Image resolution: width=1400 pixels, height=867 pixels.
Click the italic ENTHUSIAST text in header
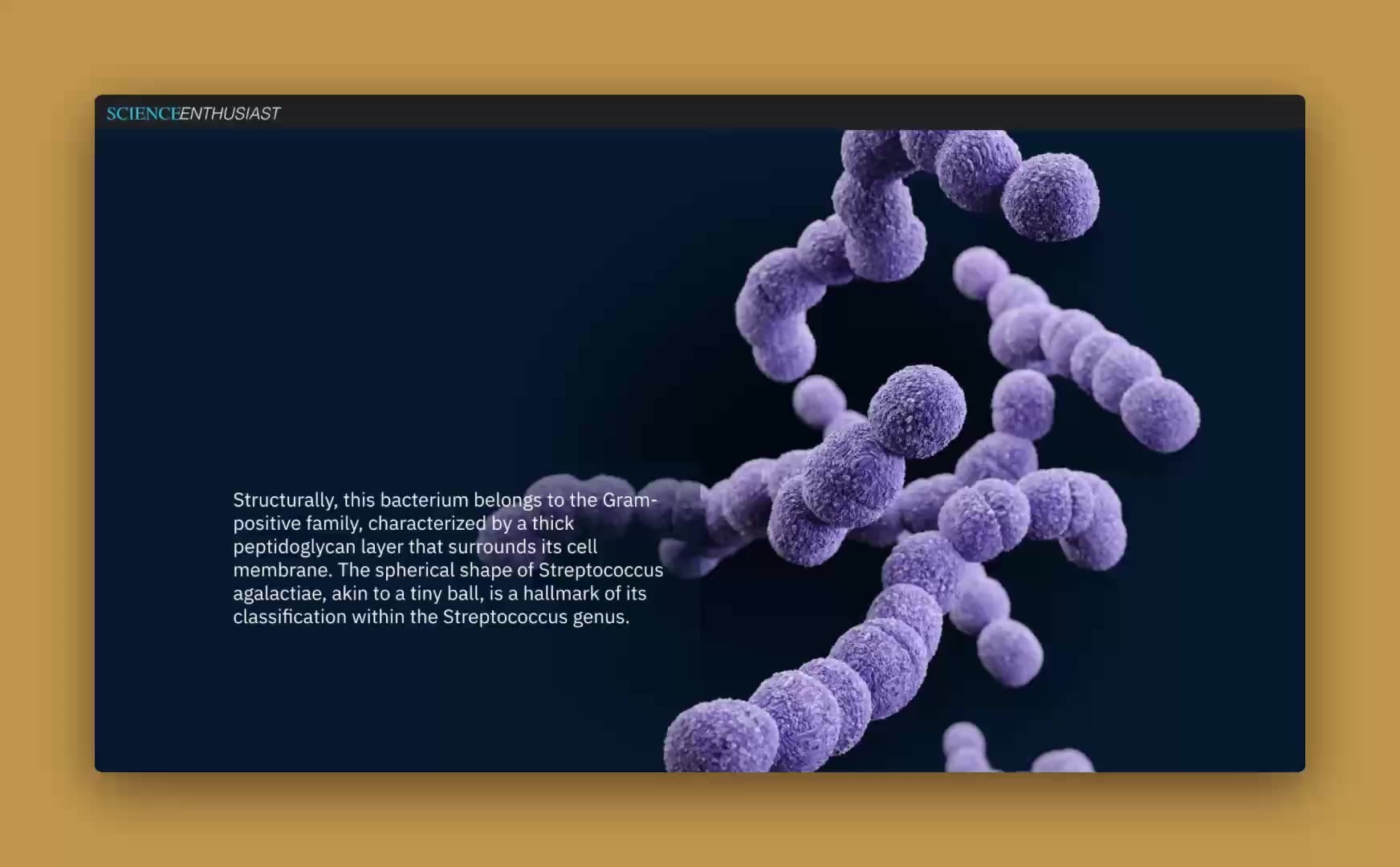[x=230, y=114]
